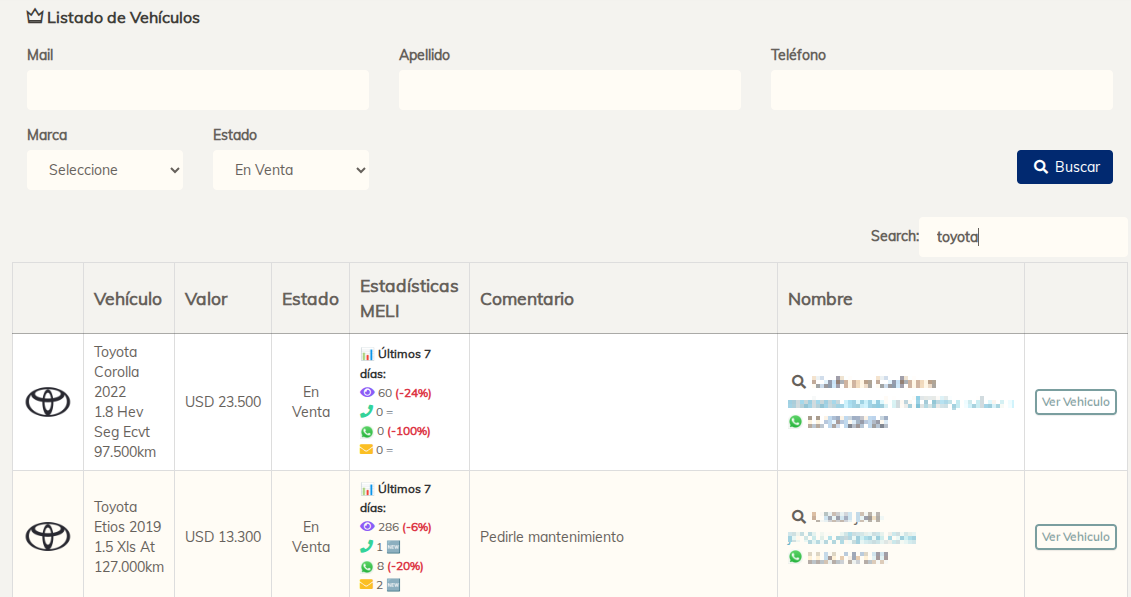The image size is (1131, 597).
Task: Sort table by Valor column header
Action: pos(206,299)
